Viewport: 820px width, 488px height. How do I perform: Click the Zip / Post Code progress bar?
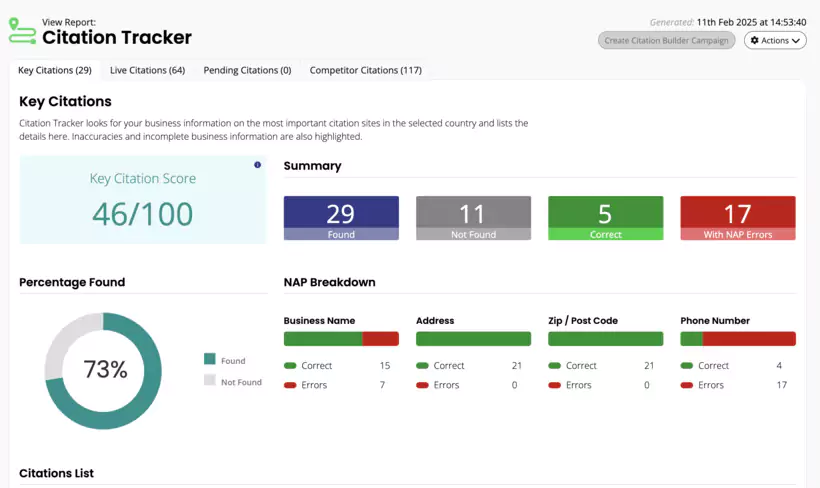click(x=606, y=338)
